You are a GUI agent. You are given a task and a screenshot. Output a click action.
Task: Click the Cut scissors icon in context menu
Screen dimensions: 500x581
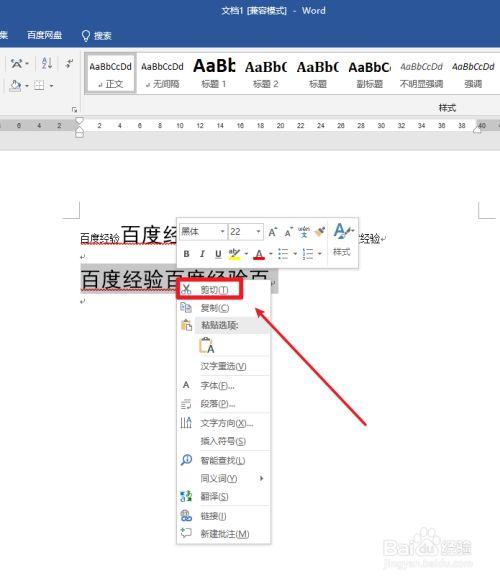186,289
